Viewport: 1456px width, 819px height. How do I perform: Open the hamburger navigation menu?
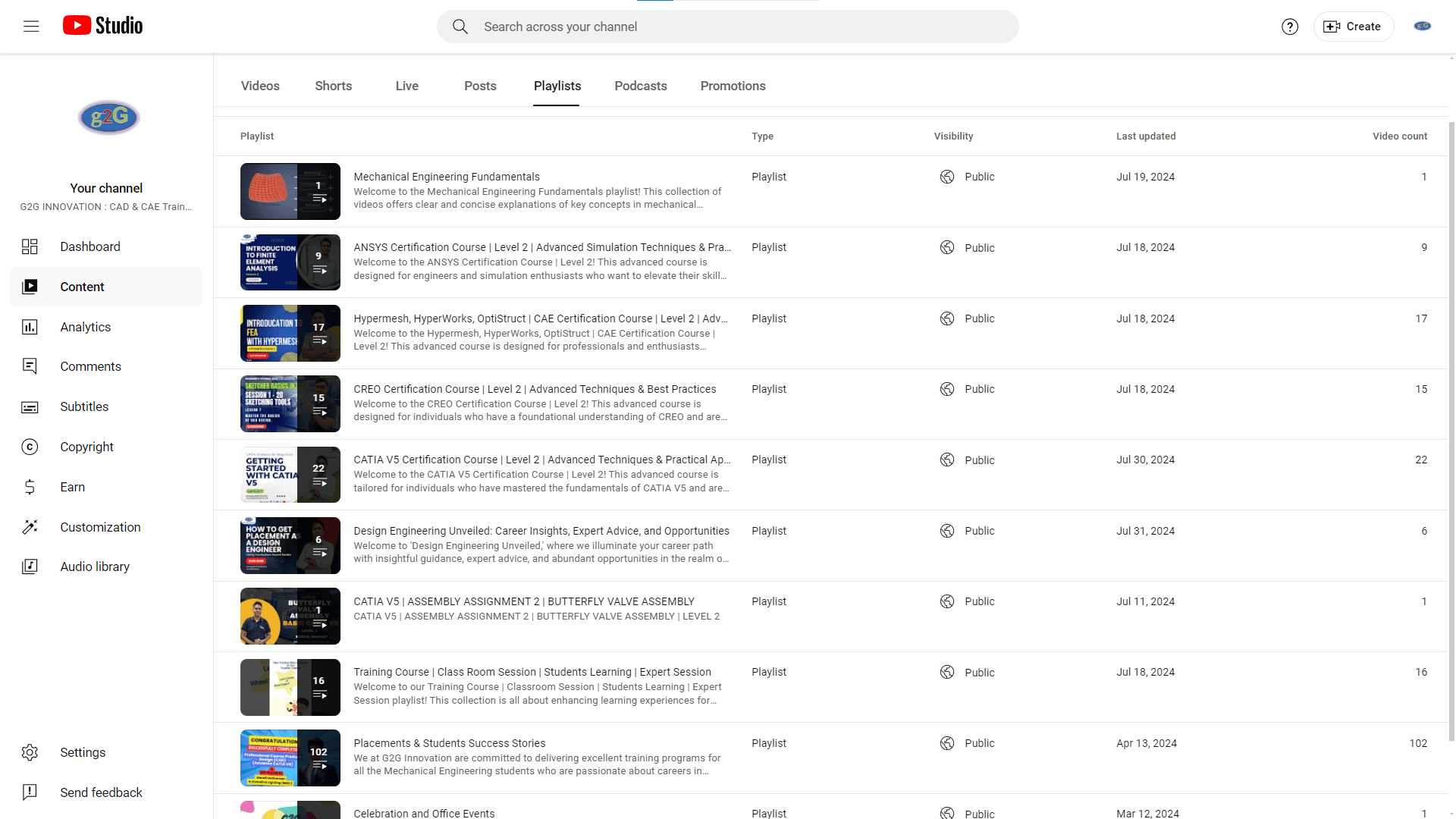(31, 27)
